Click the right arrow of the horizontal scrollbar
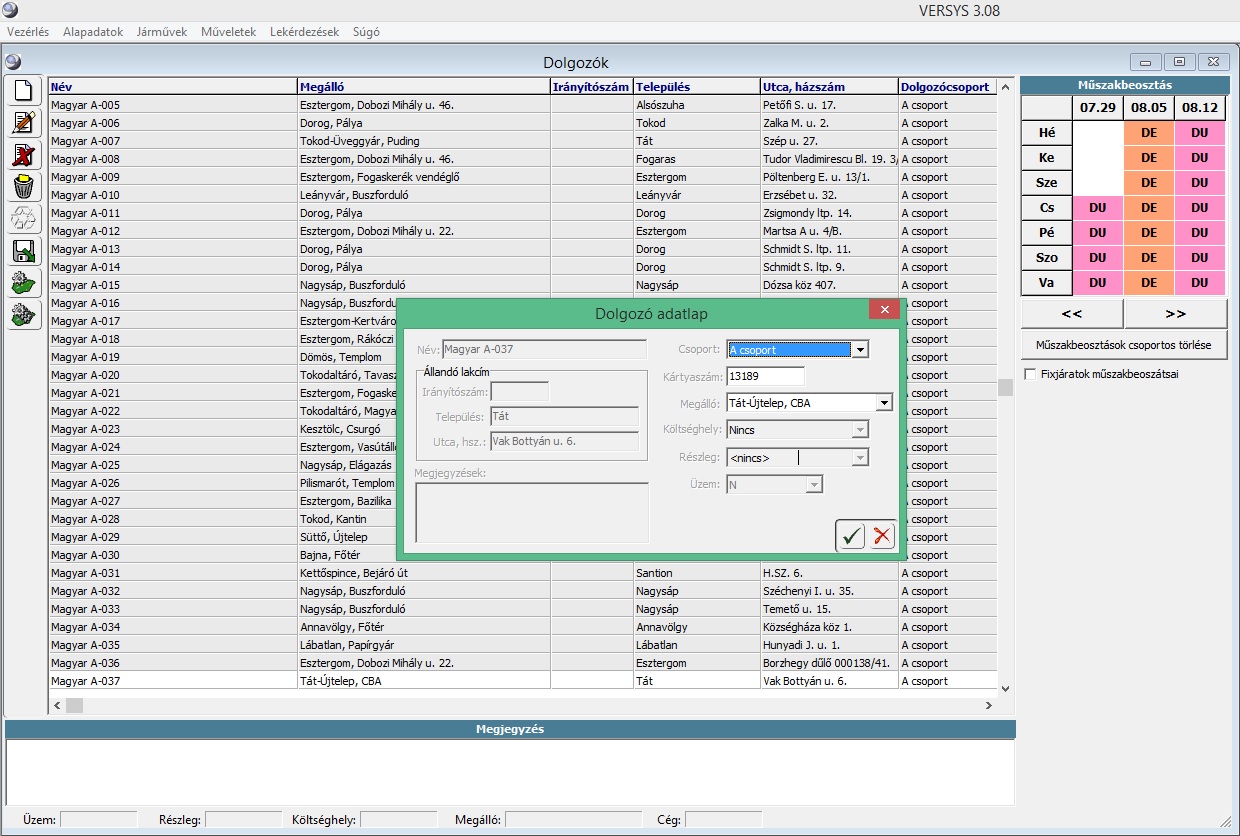Image resolution: width=1240 pixels, height=836 pixels. point(989,705)
